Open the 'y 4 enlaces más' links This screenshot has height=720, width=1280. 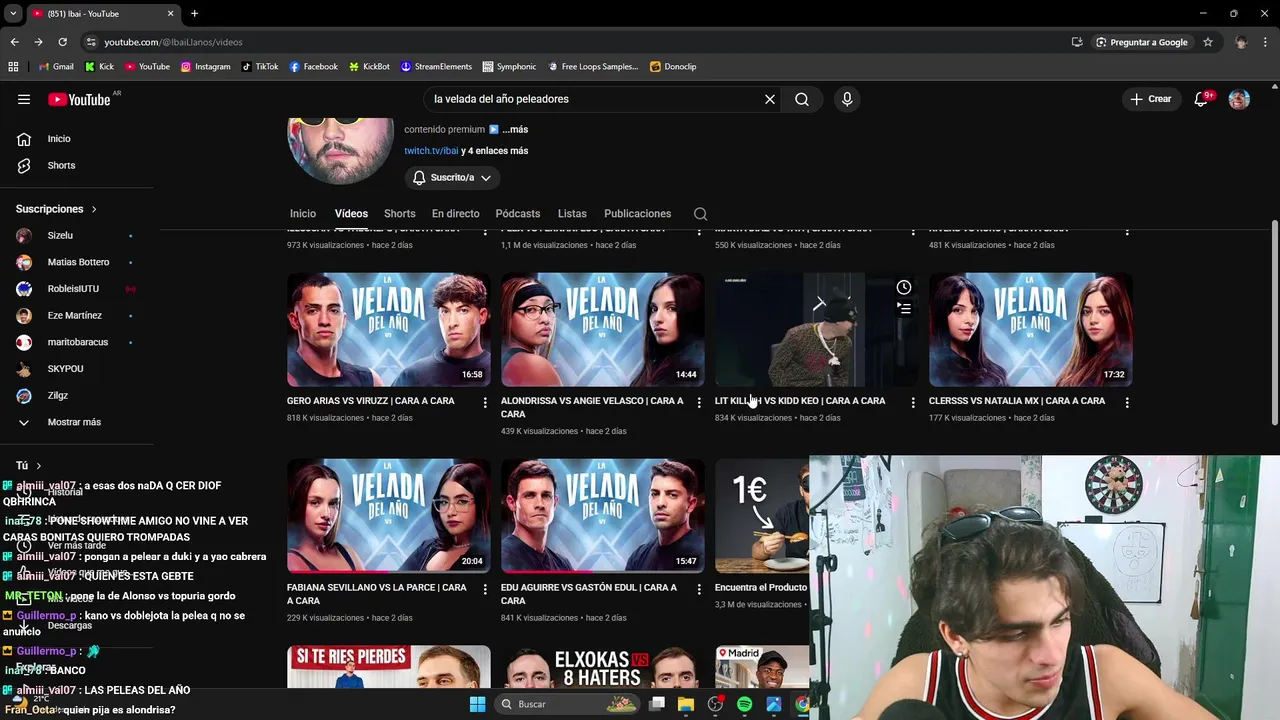click(x=494, y=151)
